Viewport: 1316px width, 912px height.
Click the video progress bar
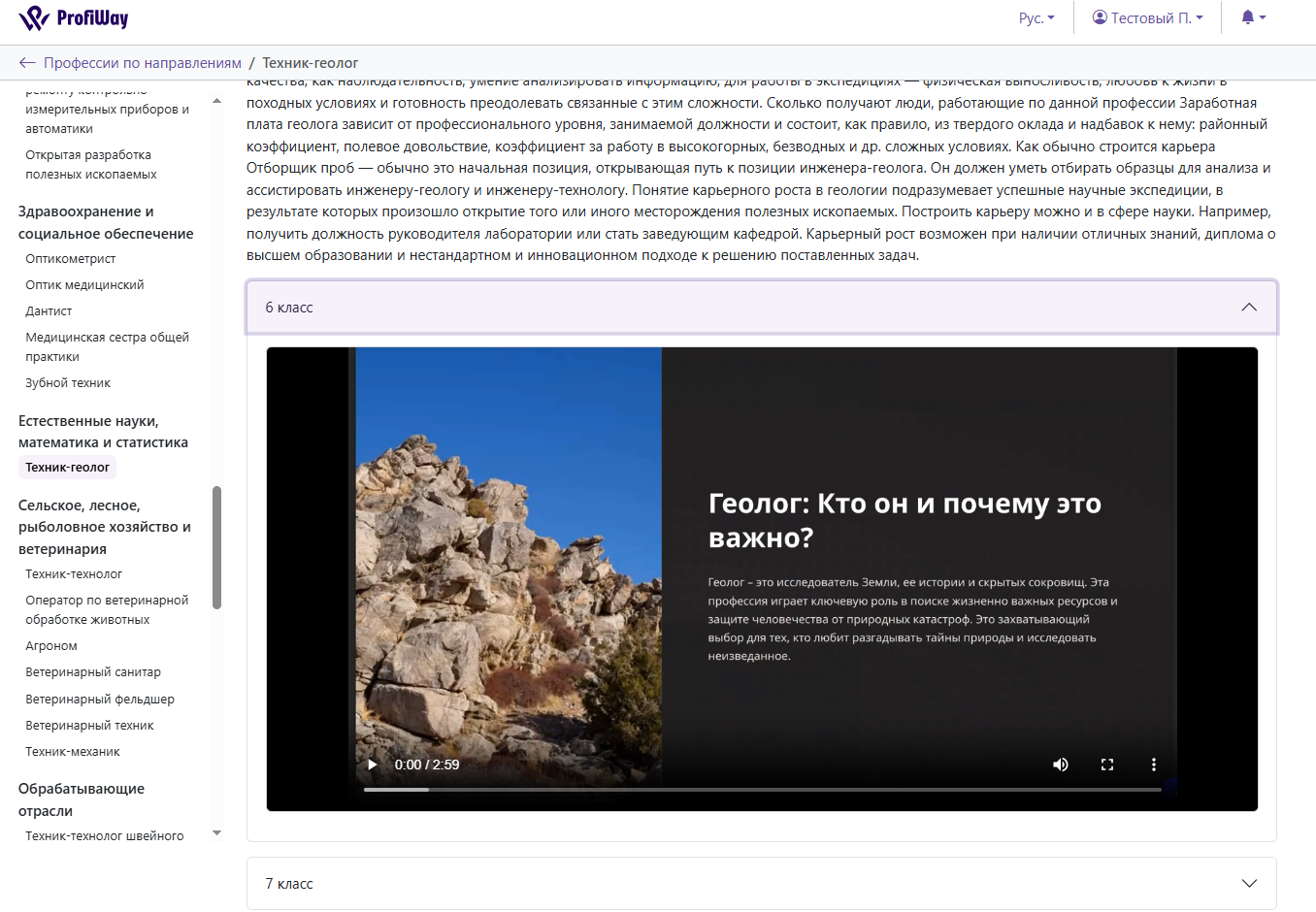tap(762, 790)
